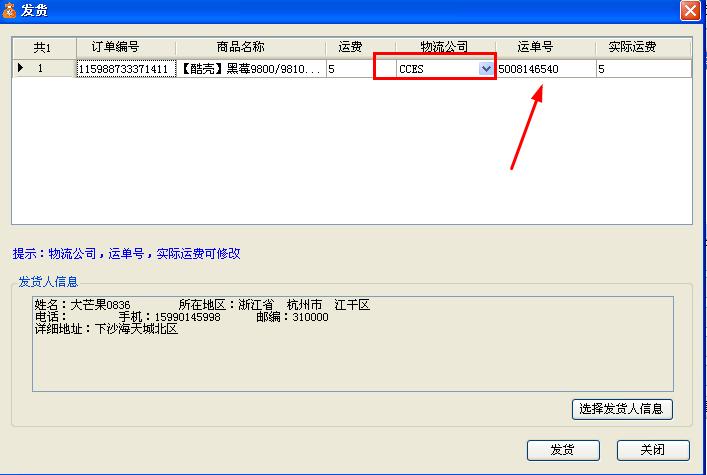
Task: Click the 发货人信息 group label
Action: [x=48, y=282]
